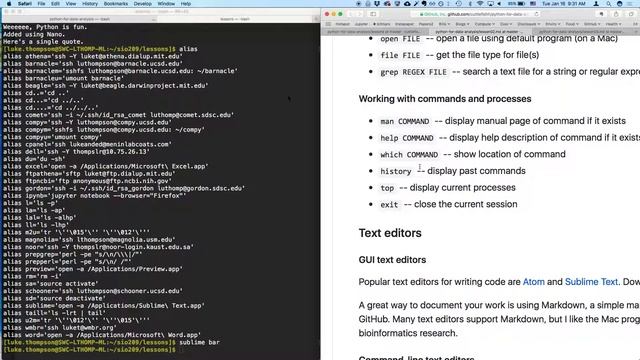Open the Jupyter bookmark in favorites bar
640x360 pixels.
361,24
